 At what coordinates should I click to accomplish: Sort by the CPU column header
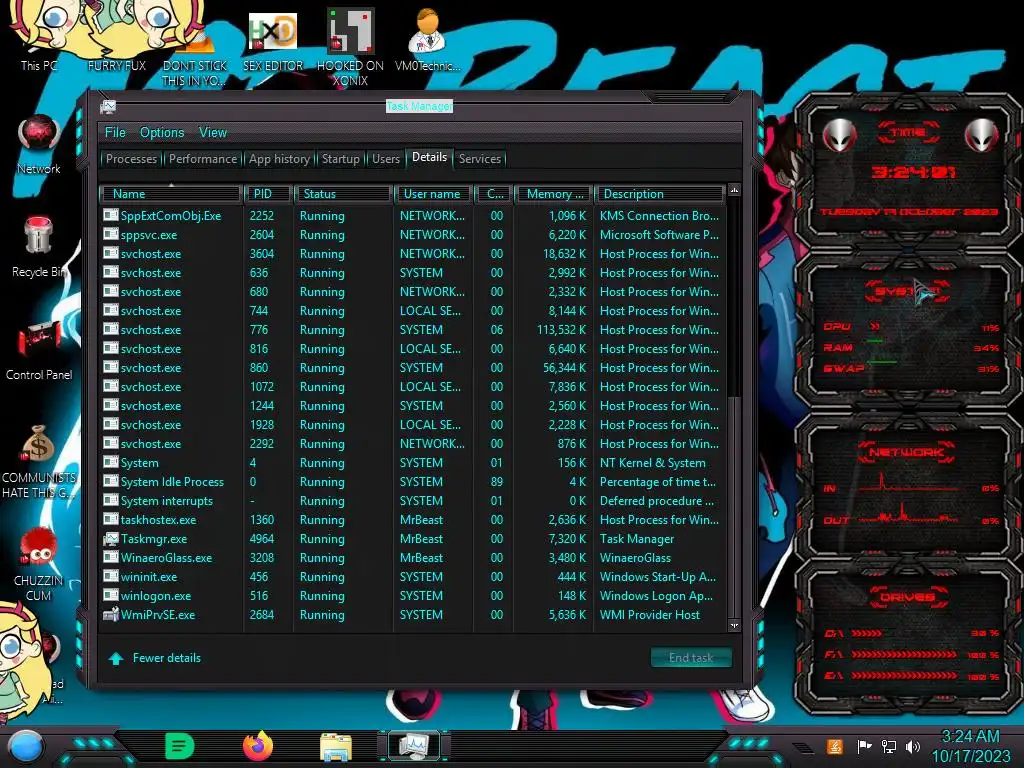494,194
